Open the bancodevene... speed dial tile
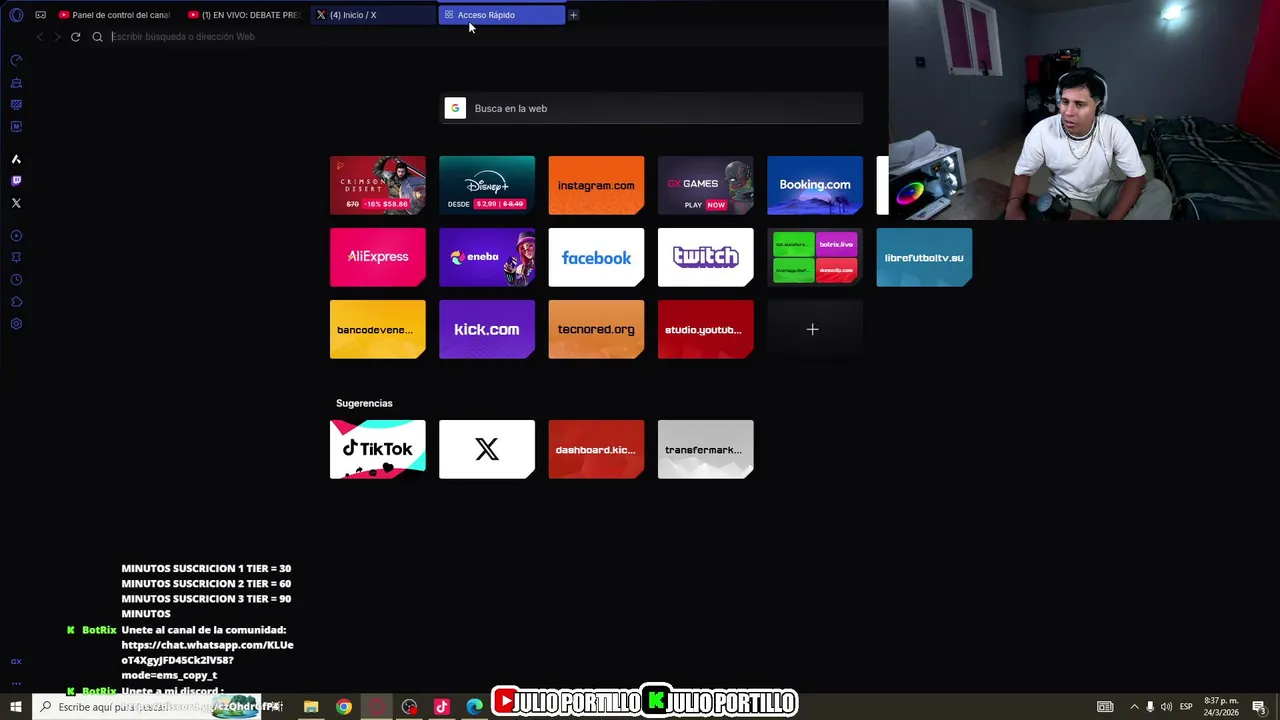 coord(378,329)
